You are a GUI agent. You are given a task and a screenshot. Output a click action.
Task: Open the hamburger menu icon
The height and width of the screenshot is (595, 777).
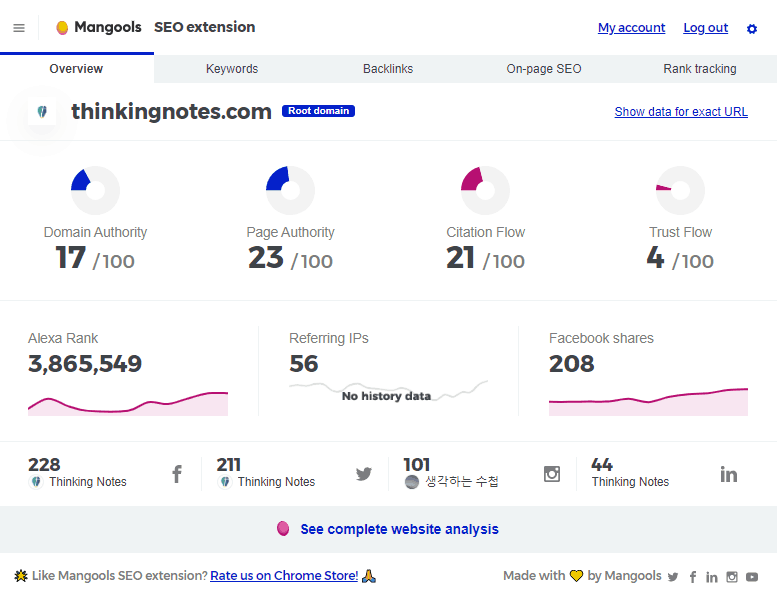pyautogui.click(x=19, y=28)
